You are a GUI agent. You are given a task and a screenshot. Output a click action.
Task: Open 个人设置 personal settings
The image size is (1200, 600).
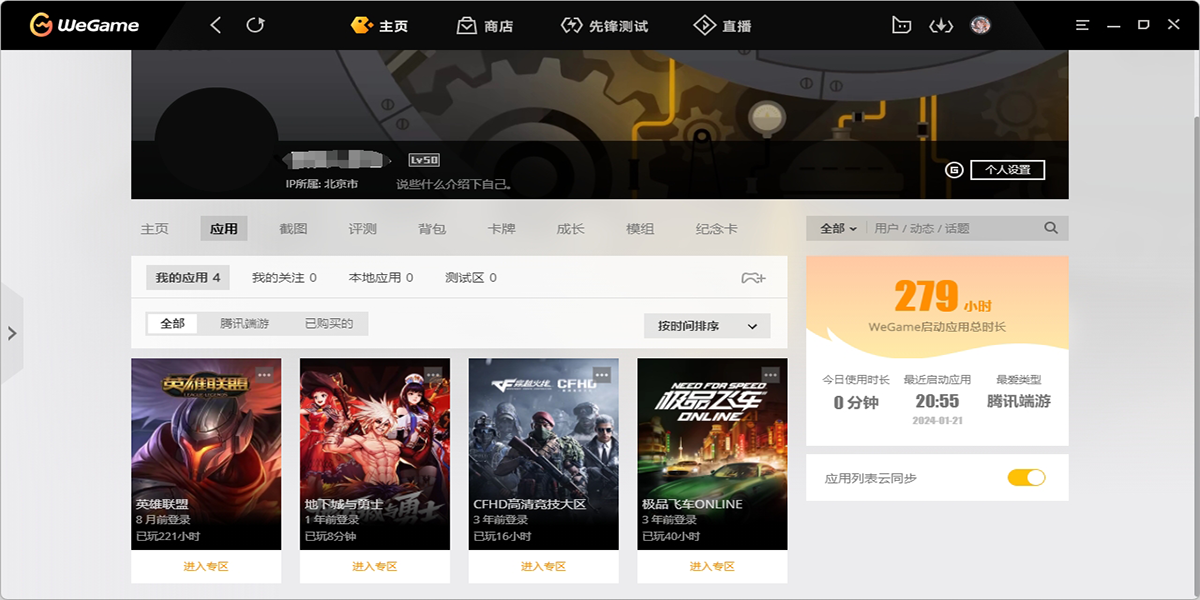(x=1007, y=170)
